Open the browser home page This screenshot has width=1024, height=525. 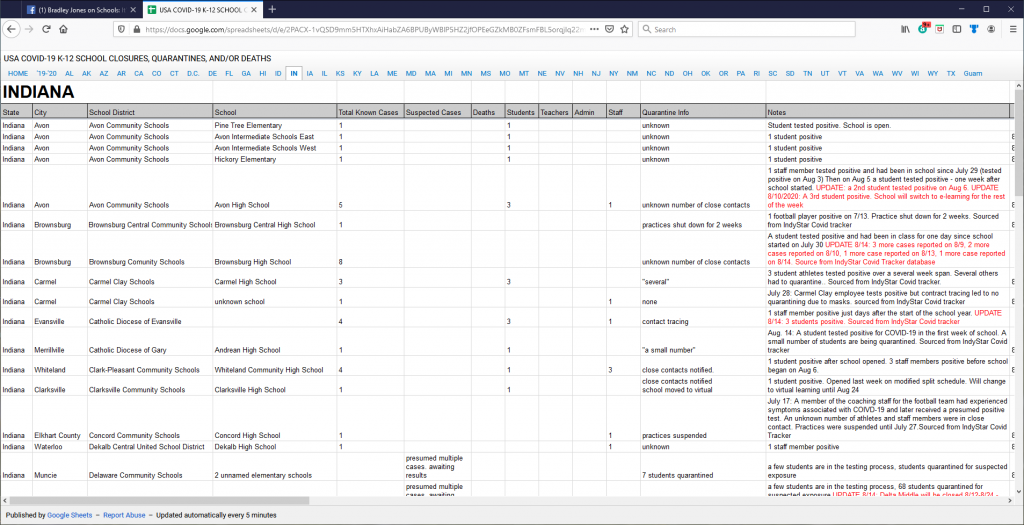coord(63,29)
